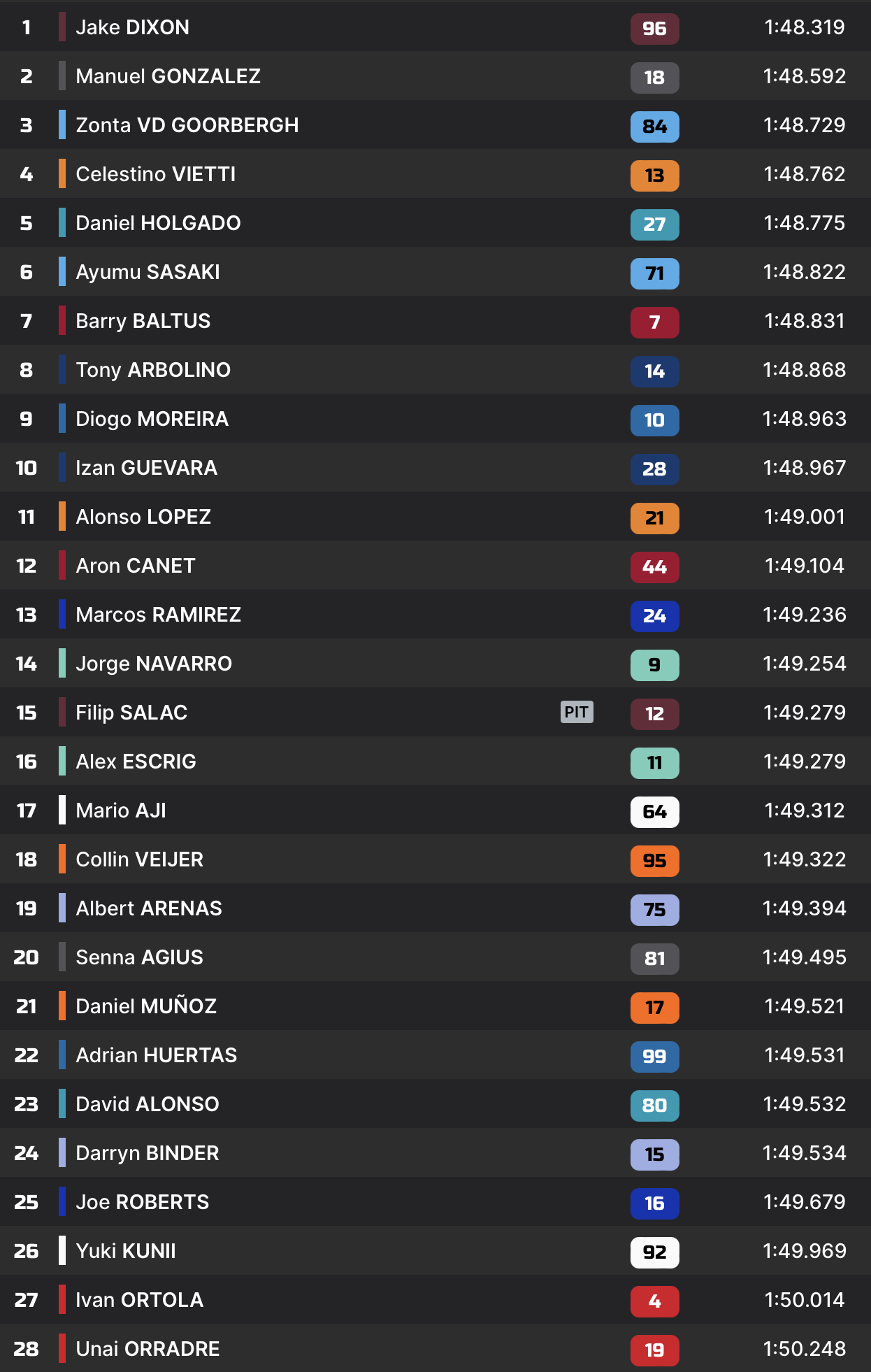
Task: Click the mint green number 9 badge
Action: pos(654,665)
